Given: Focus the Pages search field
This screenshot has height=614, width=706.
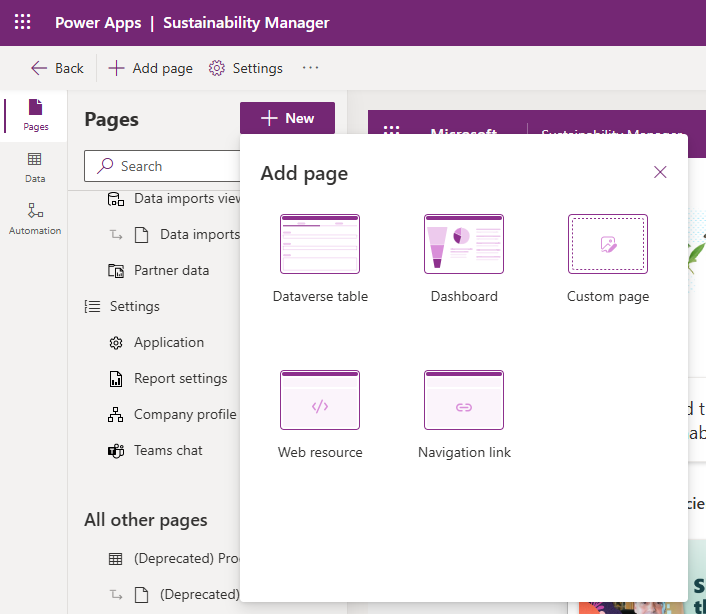Looking at the screenshot, I should (162, 166).
